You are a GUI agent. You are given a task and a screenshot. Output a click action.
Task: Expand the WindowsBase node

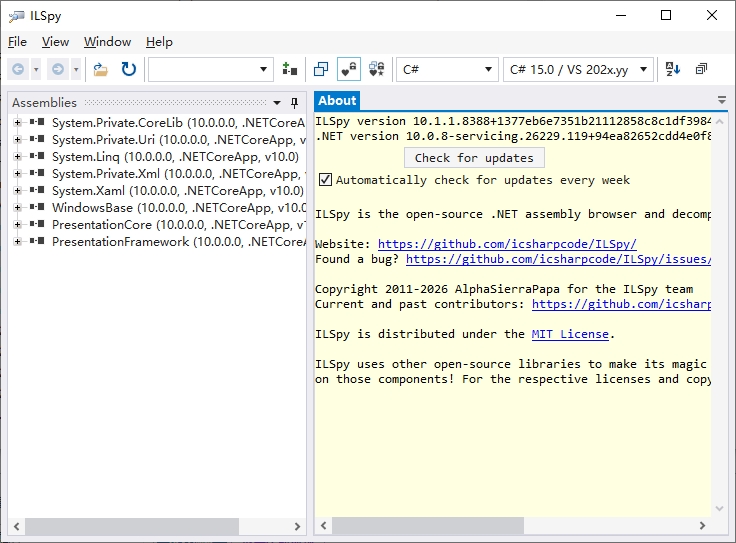click(17, 207)
